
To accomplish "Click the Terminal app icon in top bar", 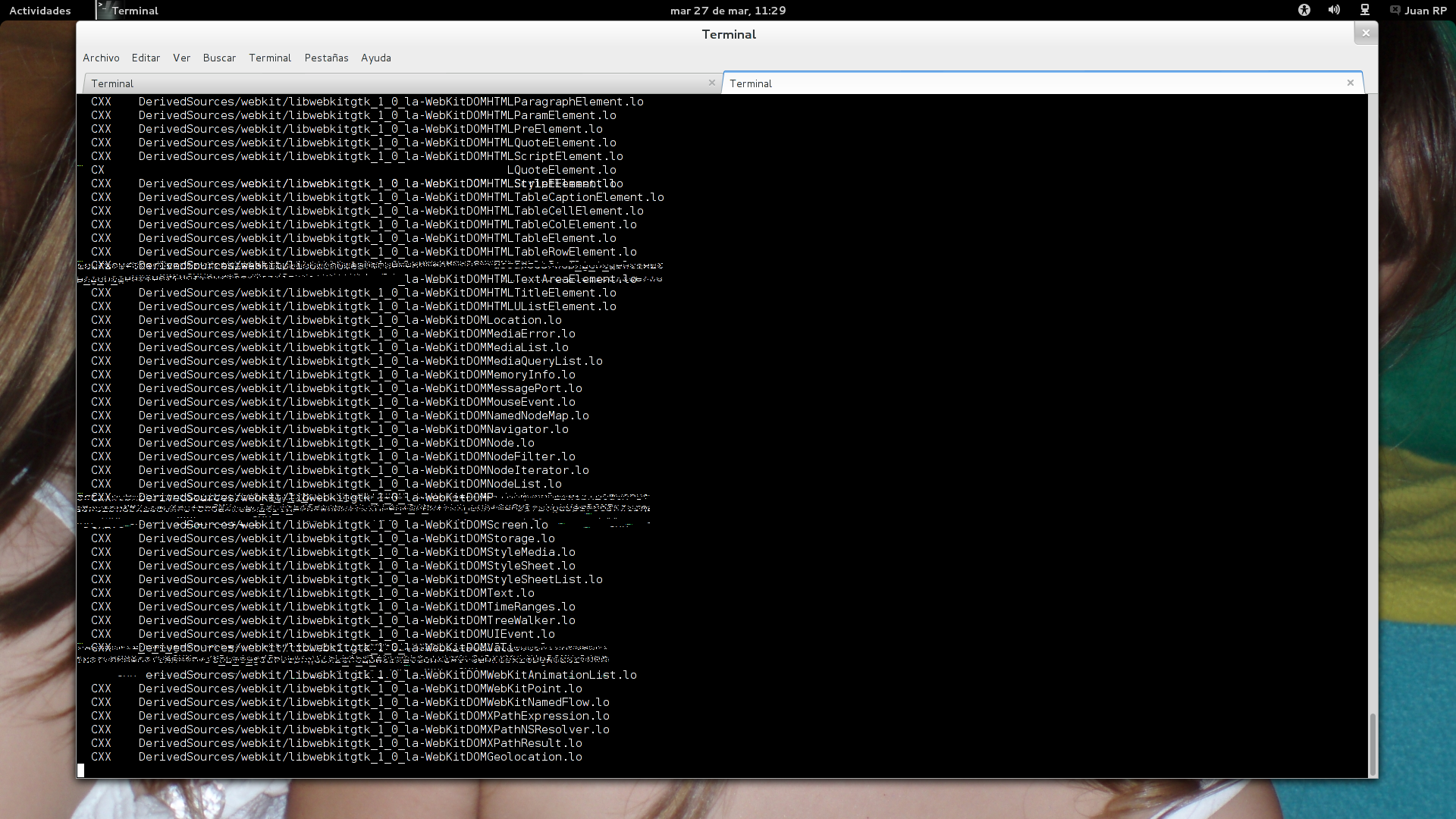I will 105,10.
